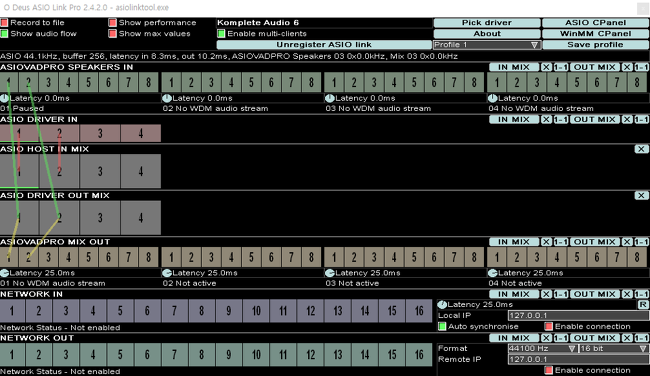This screenshot has height=376, width=650.
Task: Clear ASIOVADPRO Mix Out IN MIX routing (X)
Action: pyautogui.click(x=546, y=242)
